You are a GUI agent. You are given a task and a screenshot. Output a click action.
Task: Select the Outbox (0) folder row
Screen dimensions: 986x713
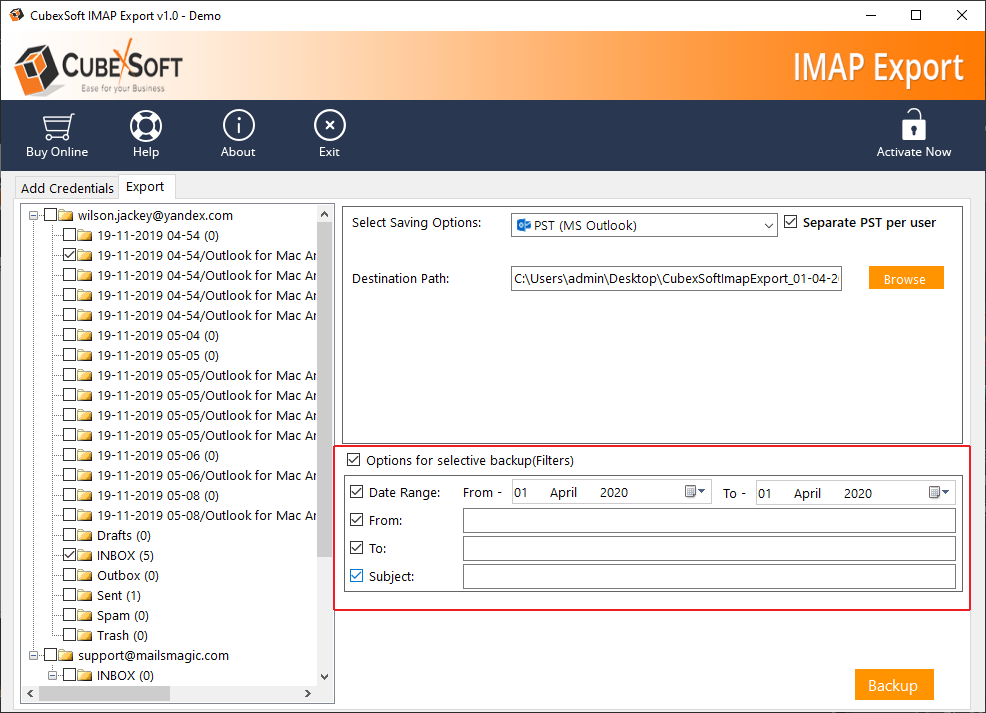tap(128, 575)
